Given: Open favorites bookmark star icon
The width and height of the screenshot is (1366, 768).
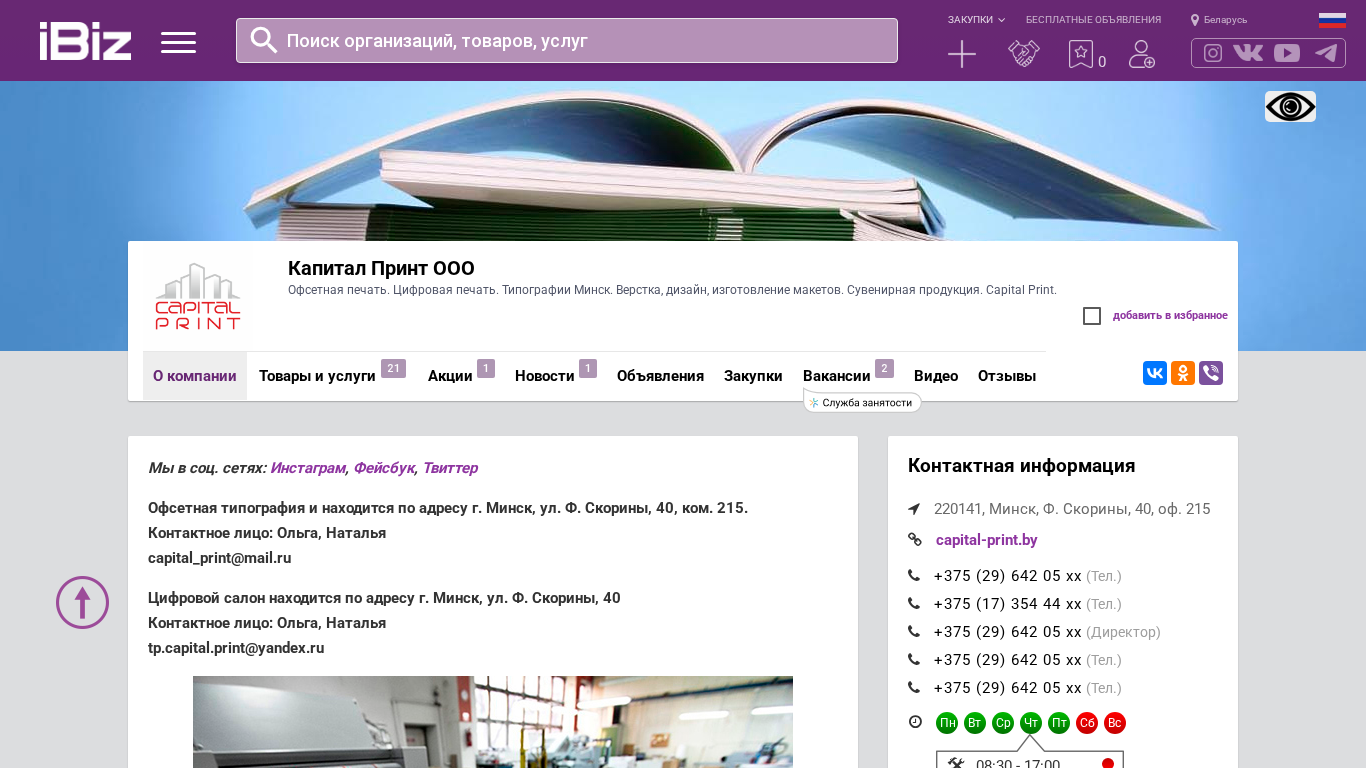Looking at the screenshot, I should tap(1081, 54).
